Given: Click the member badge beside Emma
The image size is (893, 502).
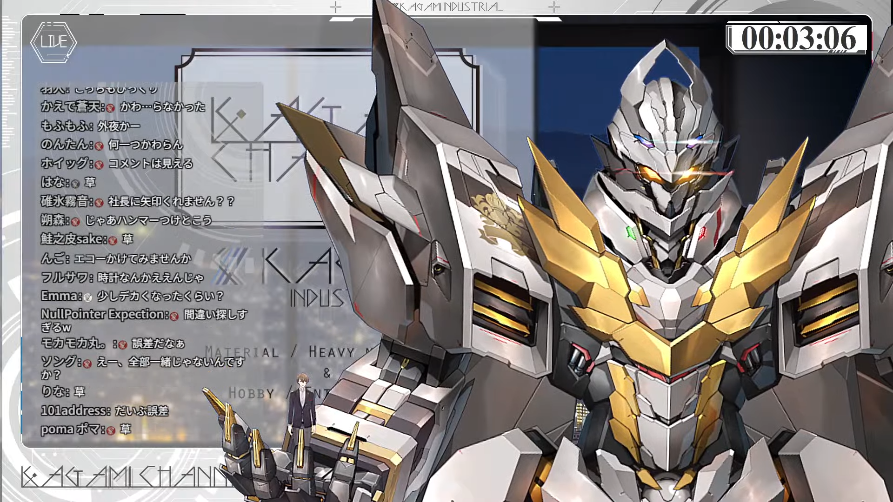Looking at the screenshot, I should pos(87,297).
